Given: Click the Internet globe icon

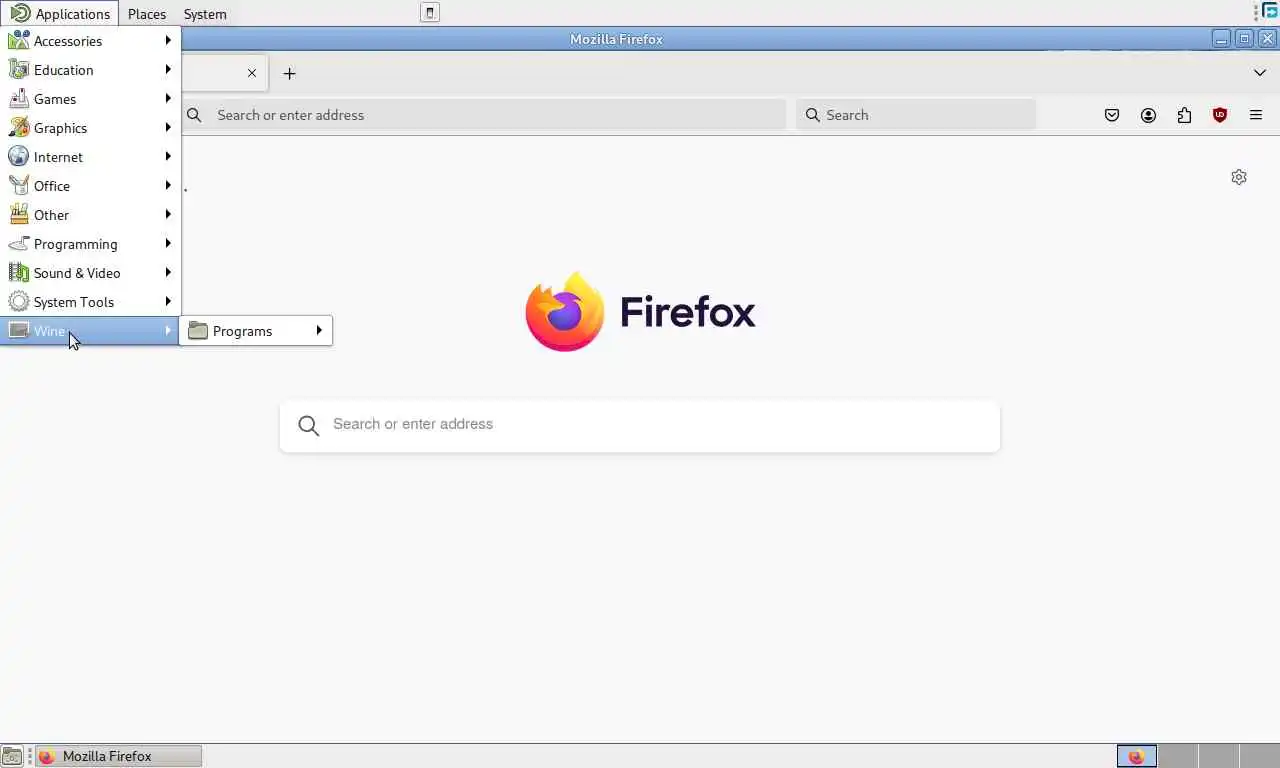Looking at the screenshot, I should [19, 157].
